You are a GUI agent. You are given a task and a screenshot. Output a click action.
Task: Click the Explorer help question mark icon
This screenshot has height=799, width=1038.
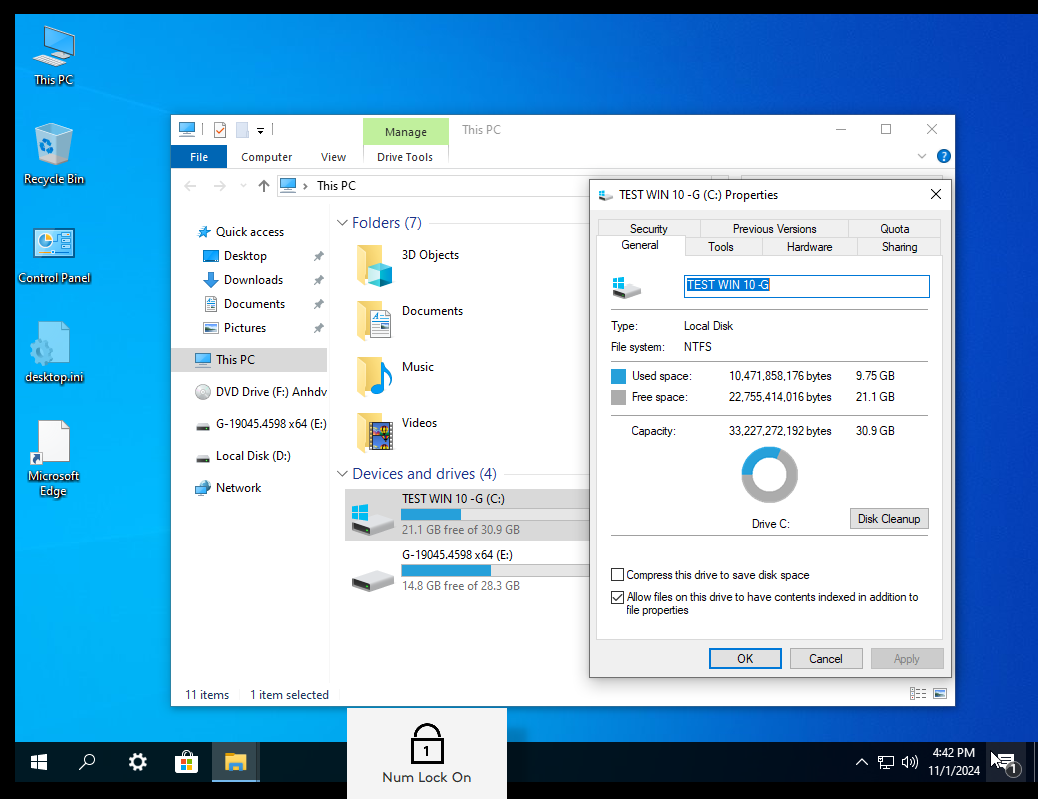pos(944,156)
